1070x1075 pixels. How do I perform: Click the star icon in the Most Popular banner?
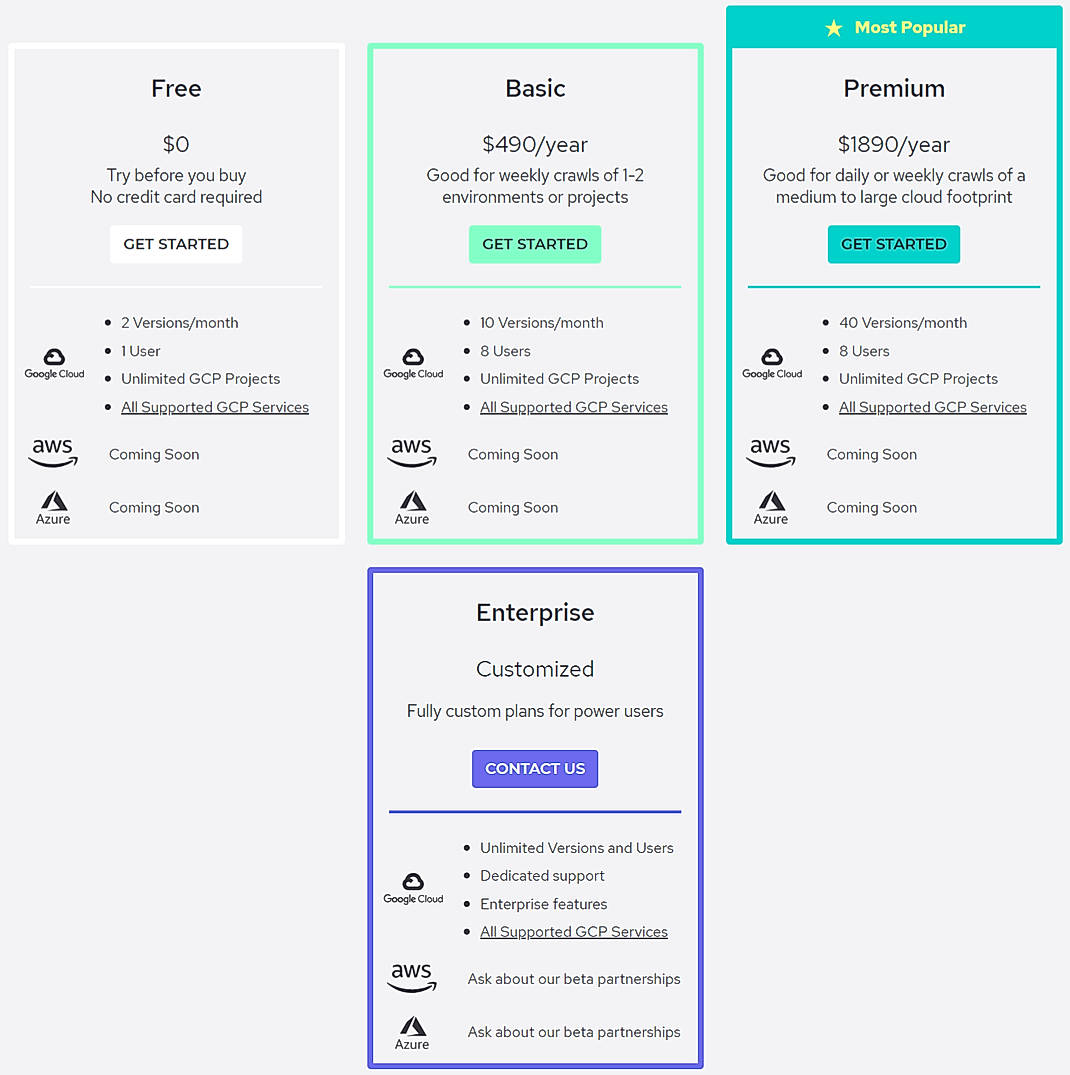tap(834, 27)
